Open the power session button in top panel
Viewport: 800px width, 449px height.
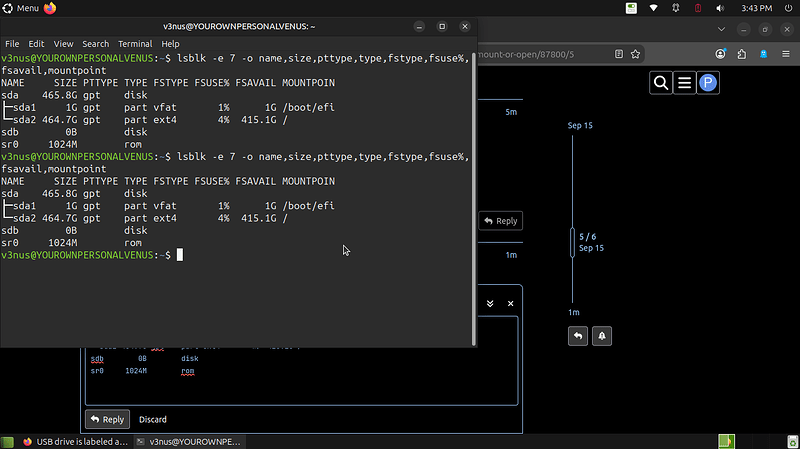point(788,8)
